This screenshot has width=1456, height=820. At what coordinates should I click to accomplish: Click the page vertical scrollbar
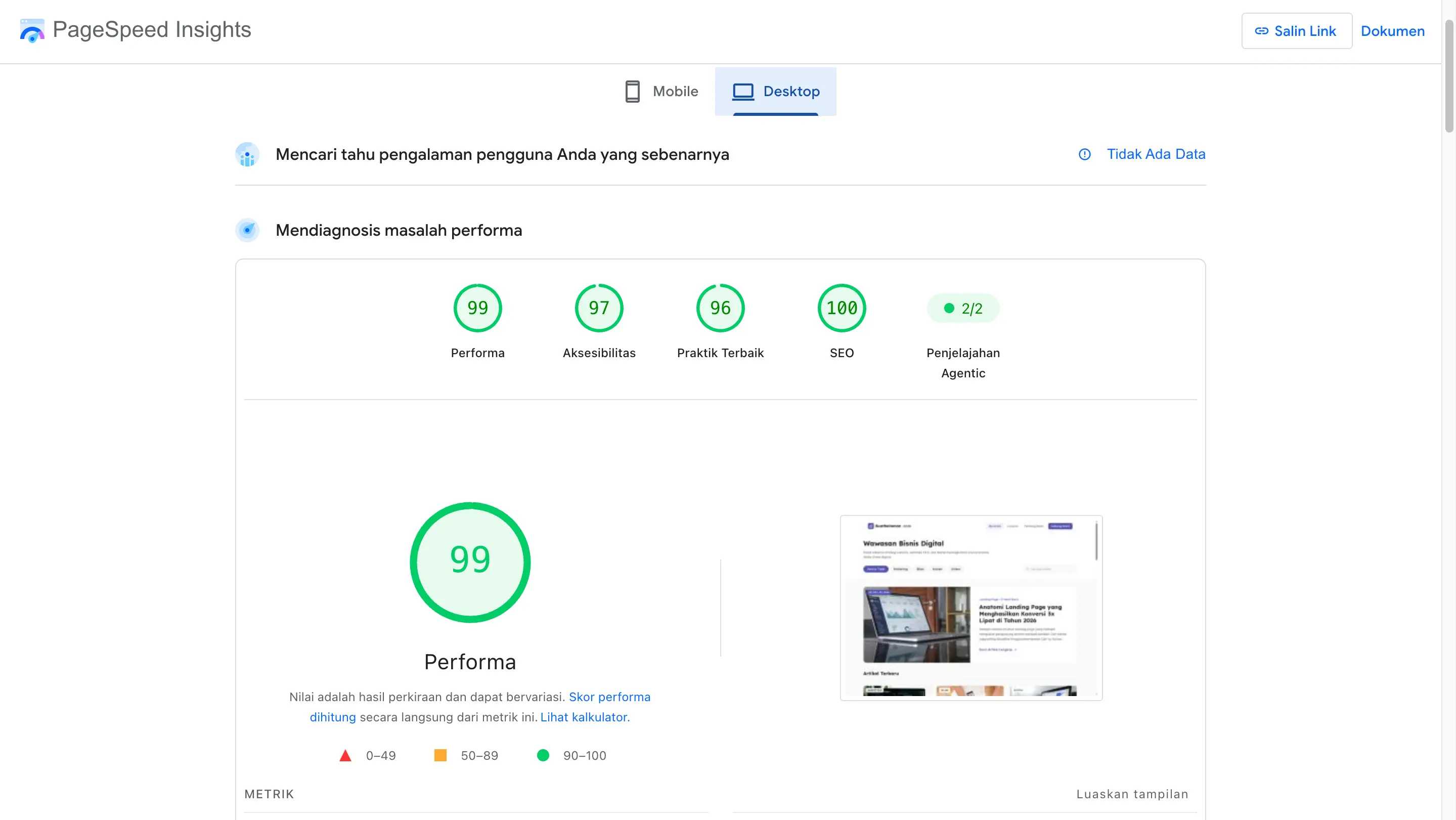coord(1449,76)
